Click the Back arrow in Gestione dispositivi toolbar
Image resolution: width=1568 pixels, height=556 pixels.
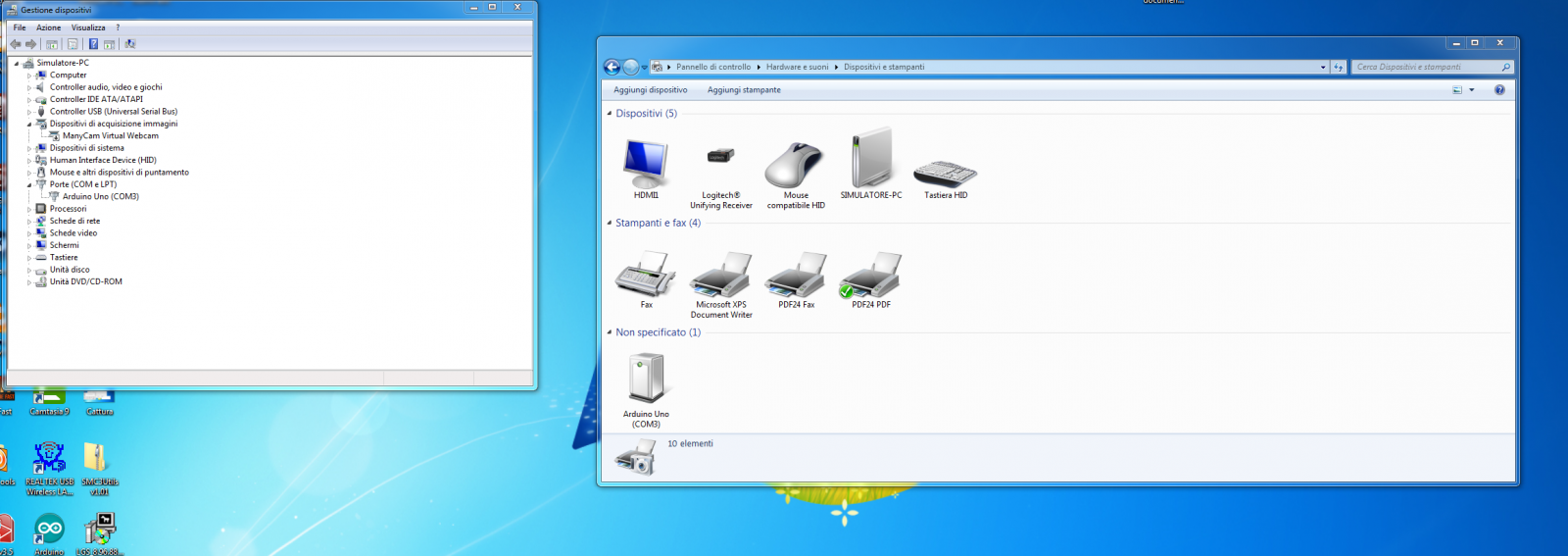pos(16,44)
